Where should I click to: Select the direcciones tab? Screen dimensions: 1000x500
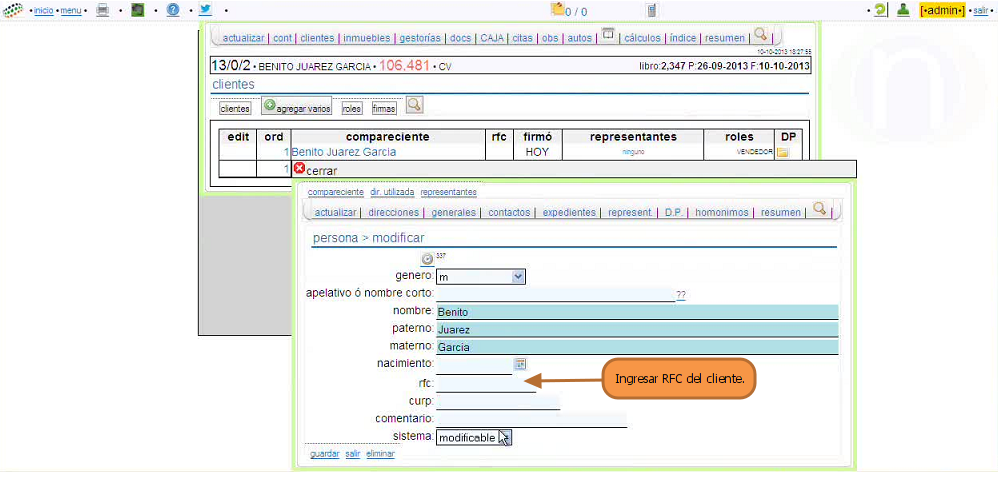point(393,212)
